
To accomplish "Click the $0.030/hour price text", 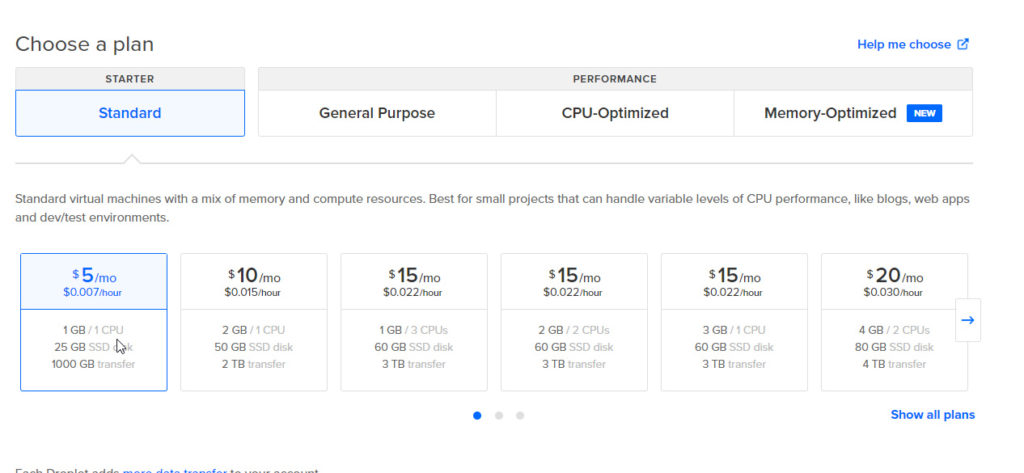I will point(893,293).
